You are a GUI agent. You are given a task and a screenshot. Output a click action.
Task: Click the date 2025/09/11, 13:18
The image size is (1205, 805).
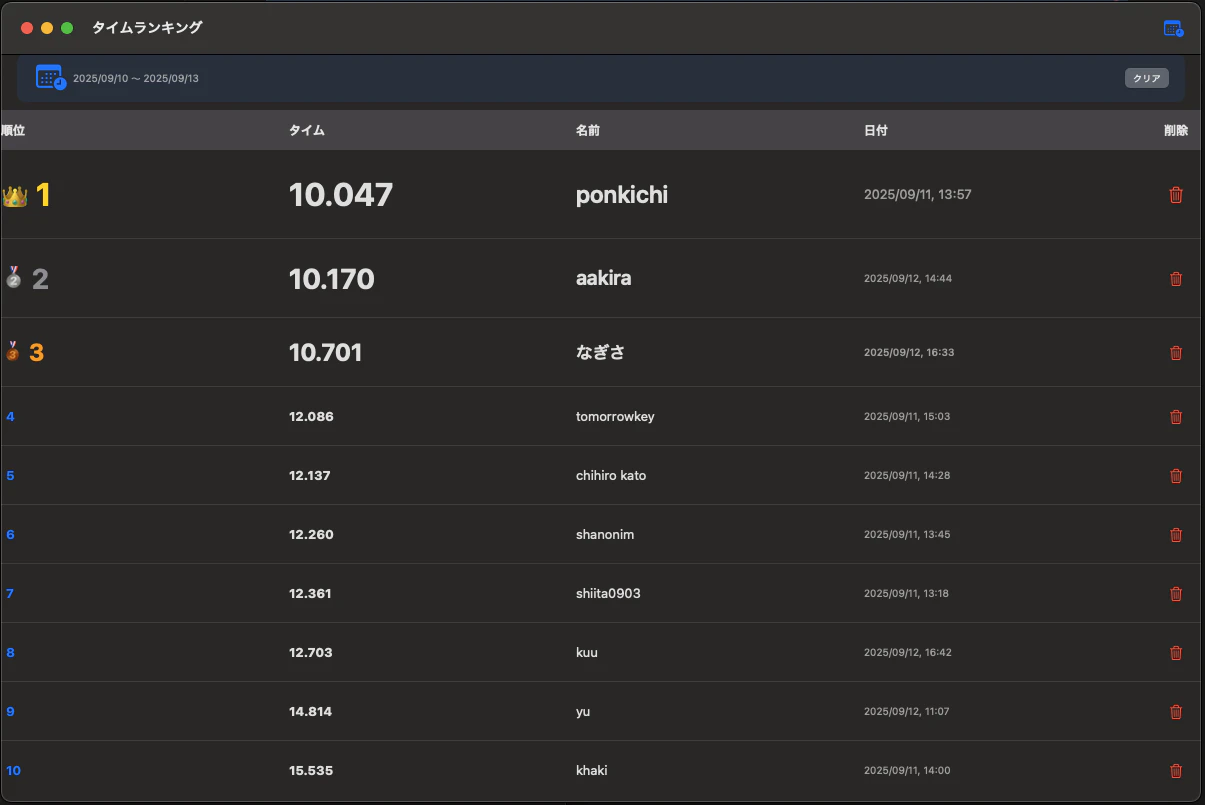click(906, 594)
